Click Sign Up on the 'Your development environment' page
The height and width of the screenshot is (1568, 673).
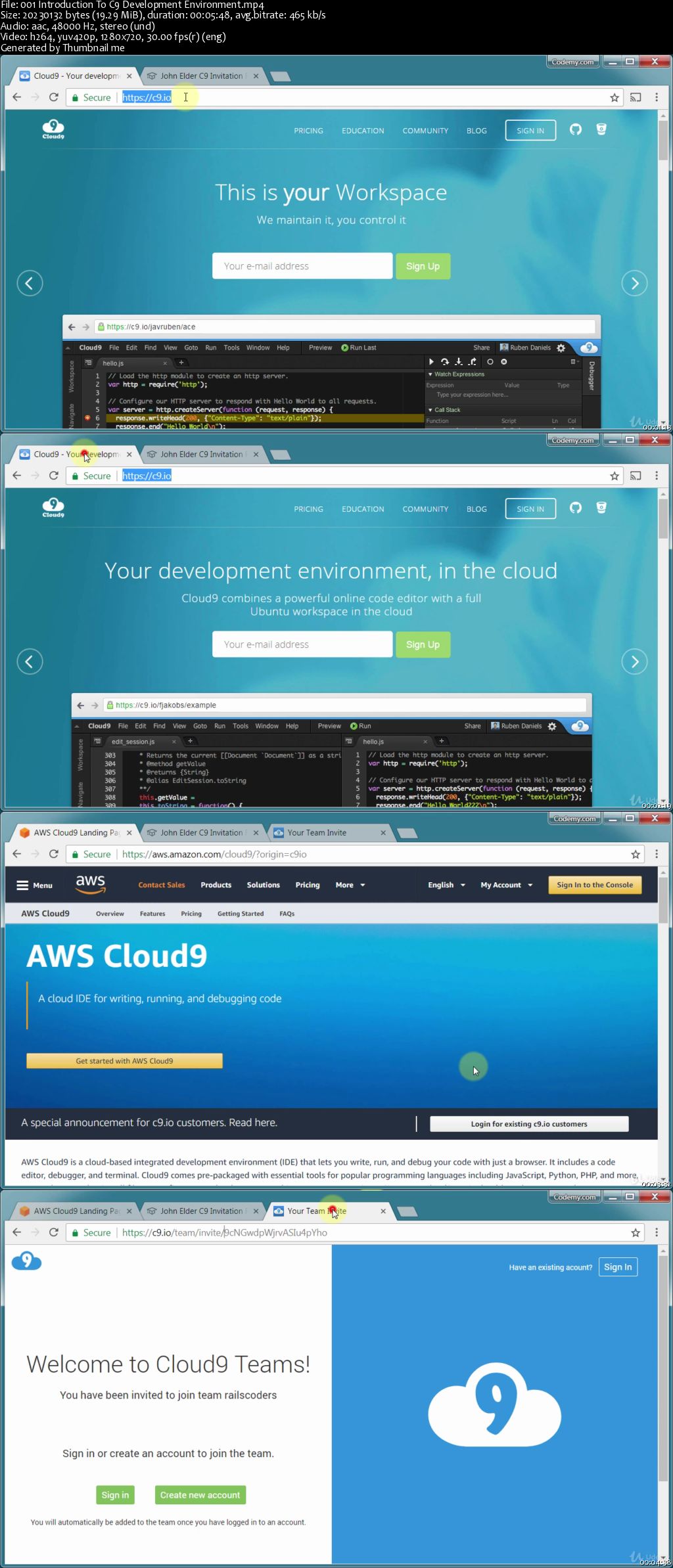(423, 644)
